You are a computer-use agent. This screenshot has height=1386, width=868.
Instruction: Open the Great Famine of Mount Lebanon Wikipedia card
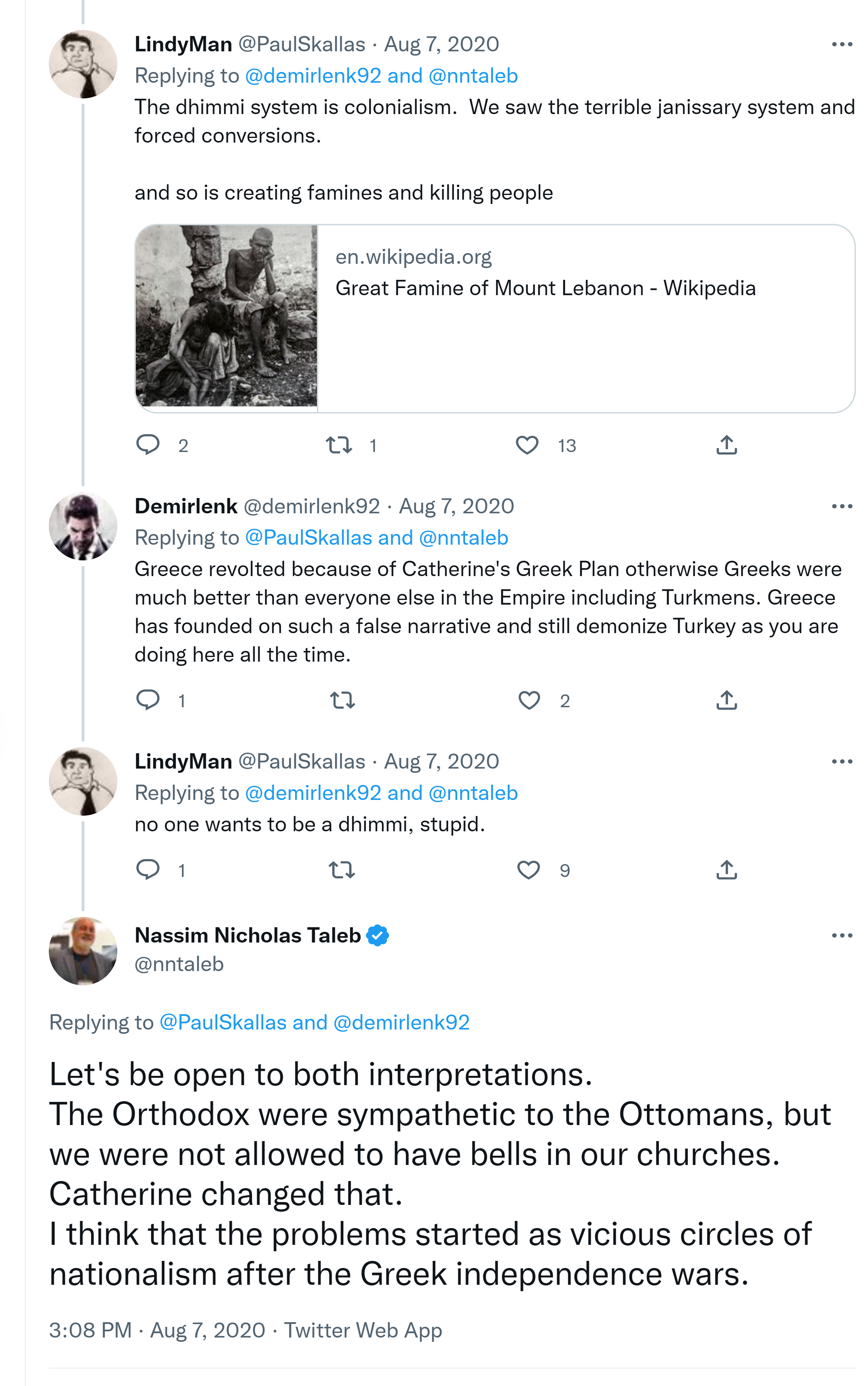tap(545, 288)
